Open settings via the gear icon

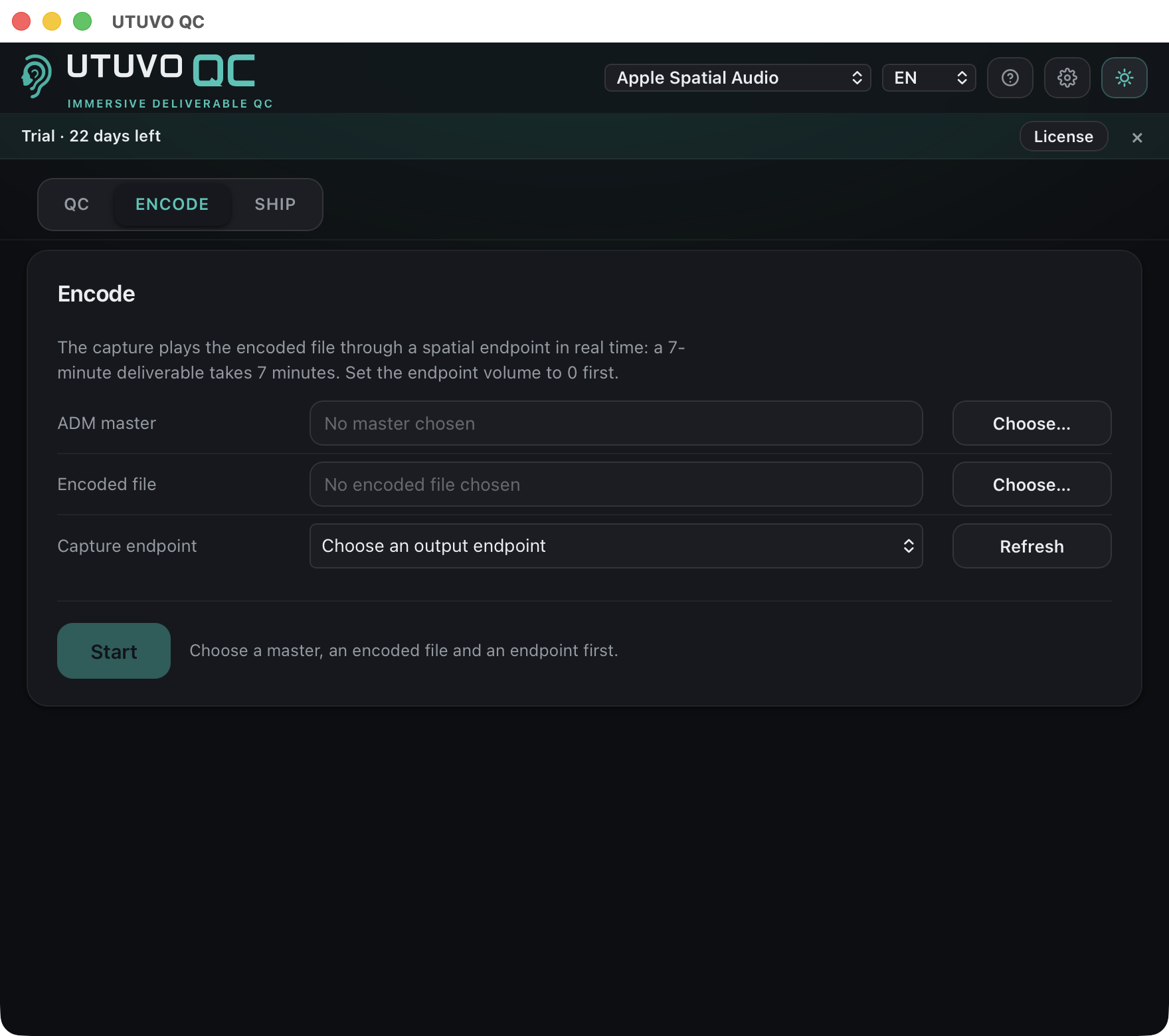1067,78
